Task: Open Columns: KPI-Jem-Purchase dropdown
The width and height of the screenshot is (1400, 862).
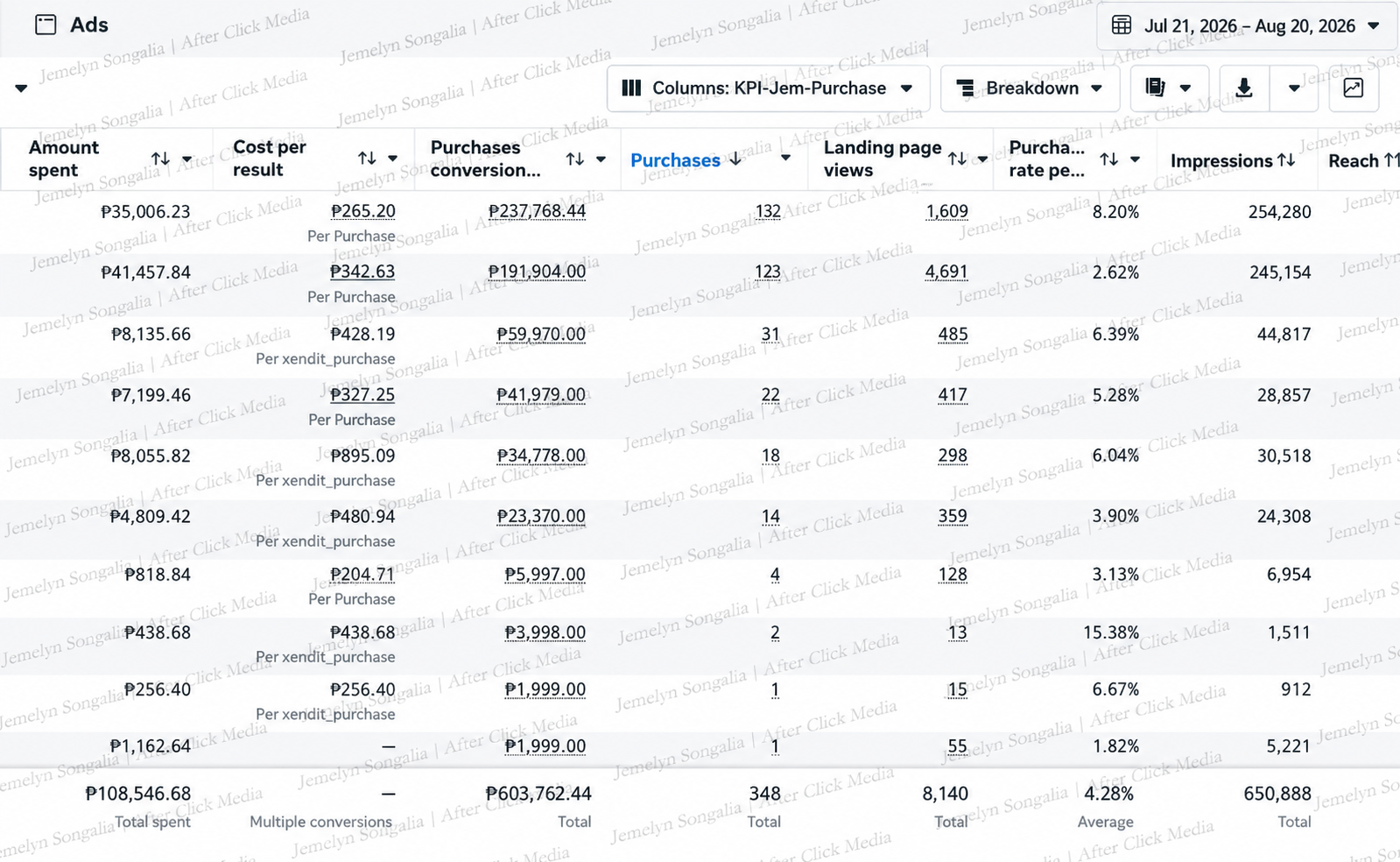Action: click(x=768, y=88)
